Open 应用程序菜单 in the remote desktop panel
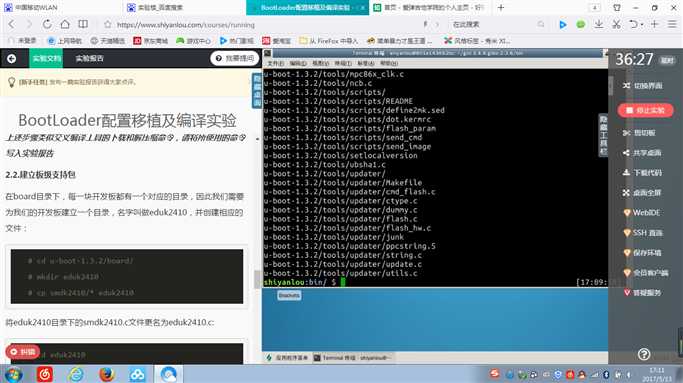Image resolution: width=683 pixels, height=383 pixels. [x=287, y=358]
